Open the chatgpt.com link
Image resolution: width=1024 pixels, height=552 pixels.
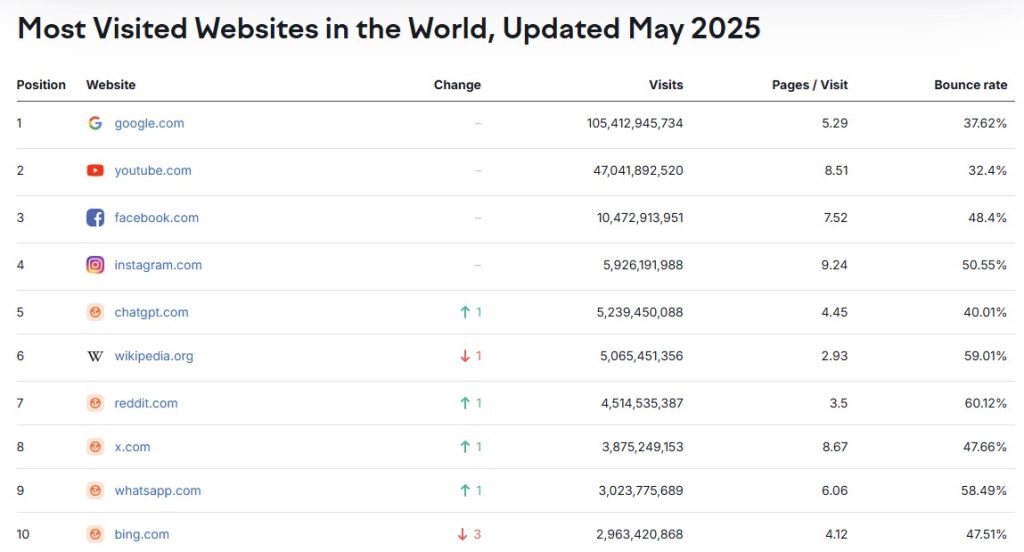[x=152, y=312]
